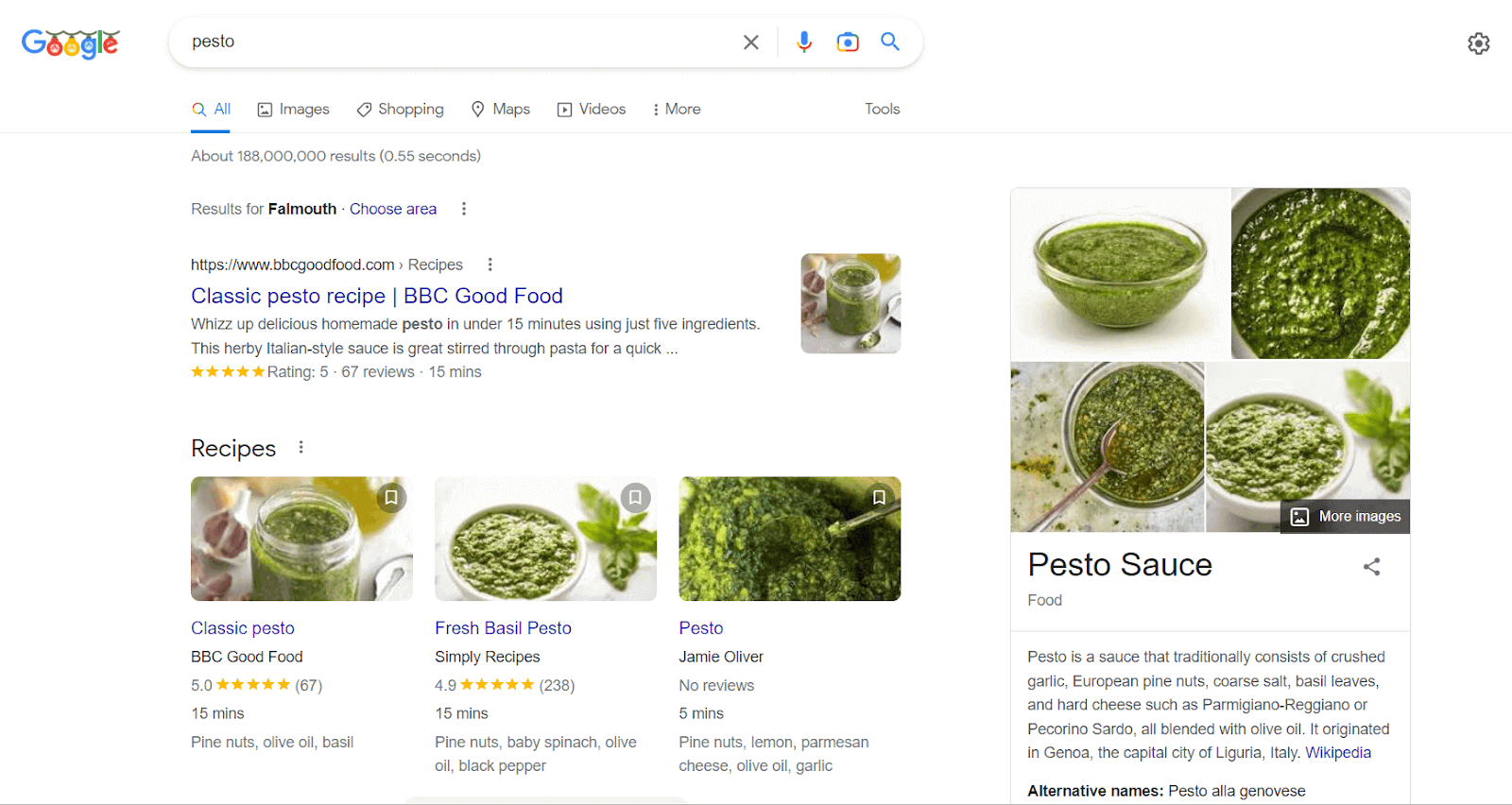Screen dimensions: 1512x805
Task: Click the BBC Good Food result thumbnail
Action: [x=850, y=303]
